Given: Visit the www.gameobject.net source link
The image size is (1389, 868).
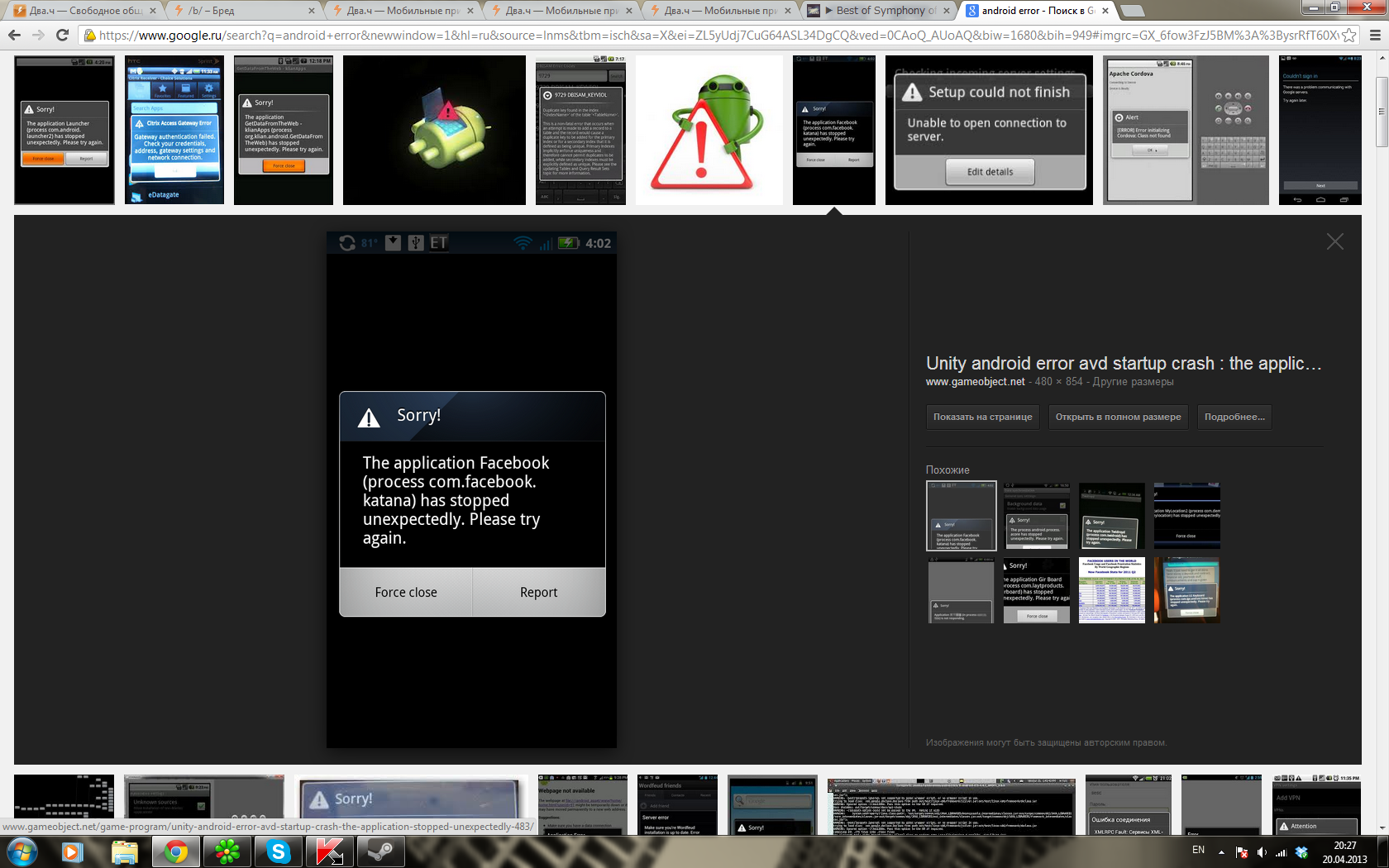Looking at the screenshot, I should [975, 382].
